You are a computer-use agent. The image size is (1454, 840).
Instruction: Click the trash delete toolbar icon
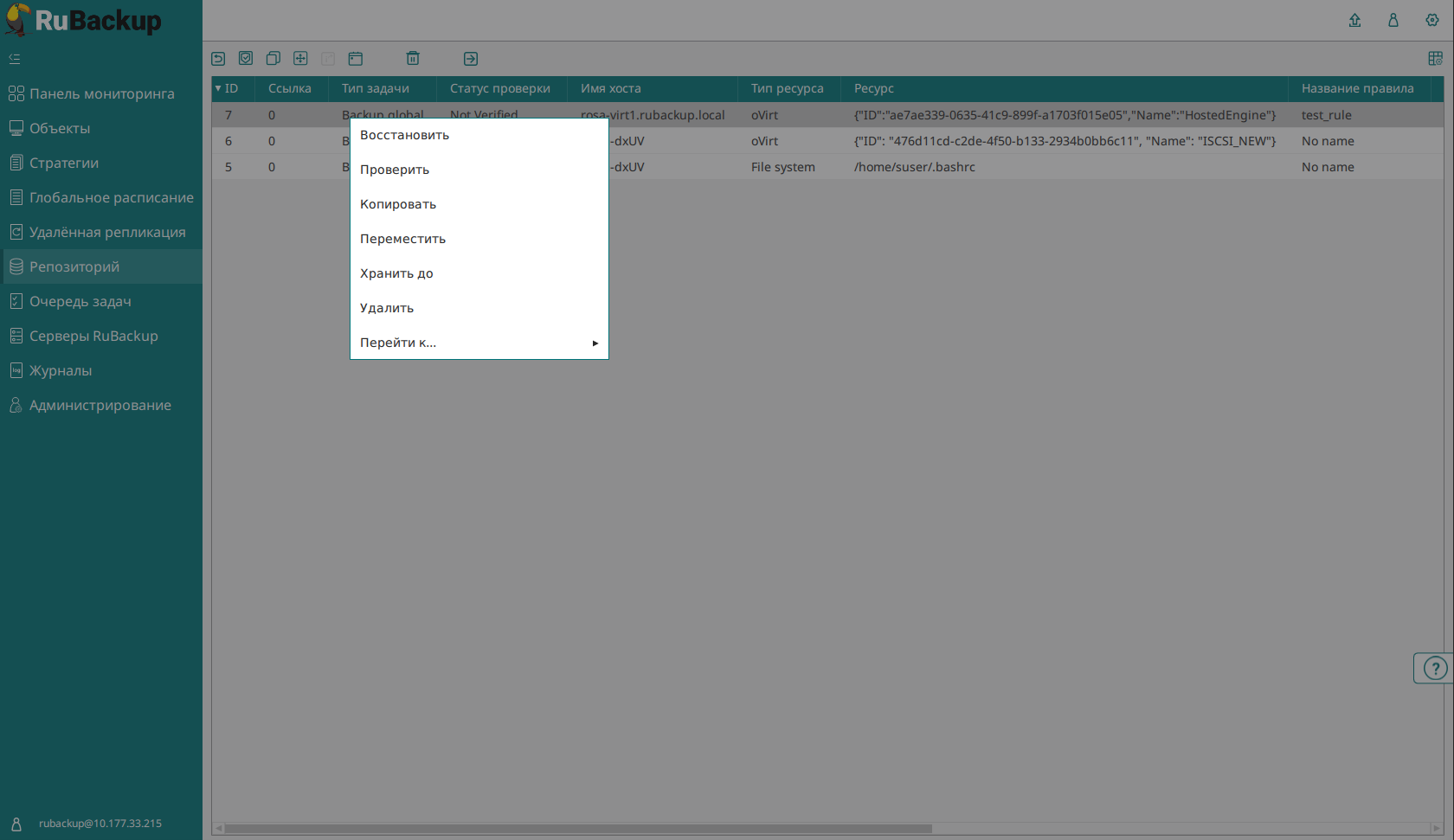click(x=413, y=59)
